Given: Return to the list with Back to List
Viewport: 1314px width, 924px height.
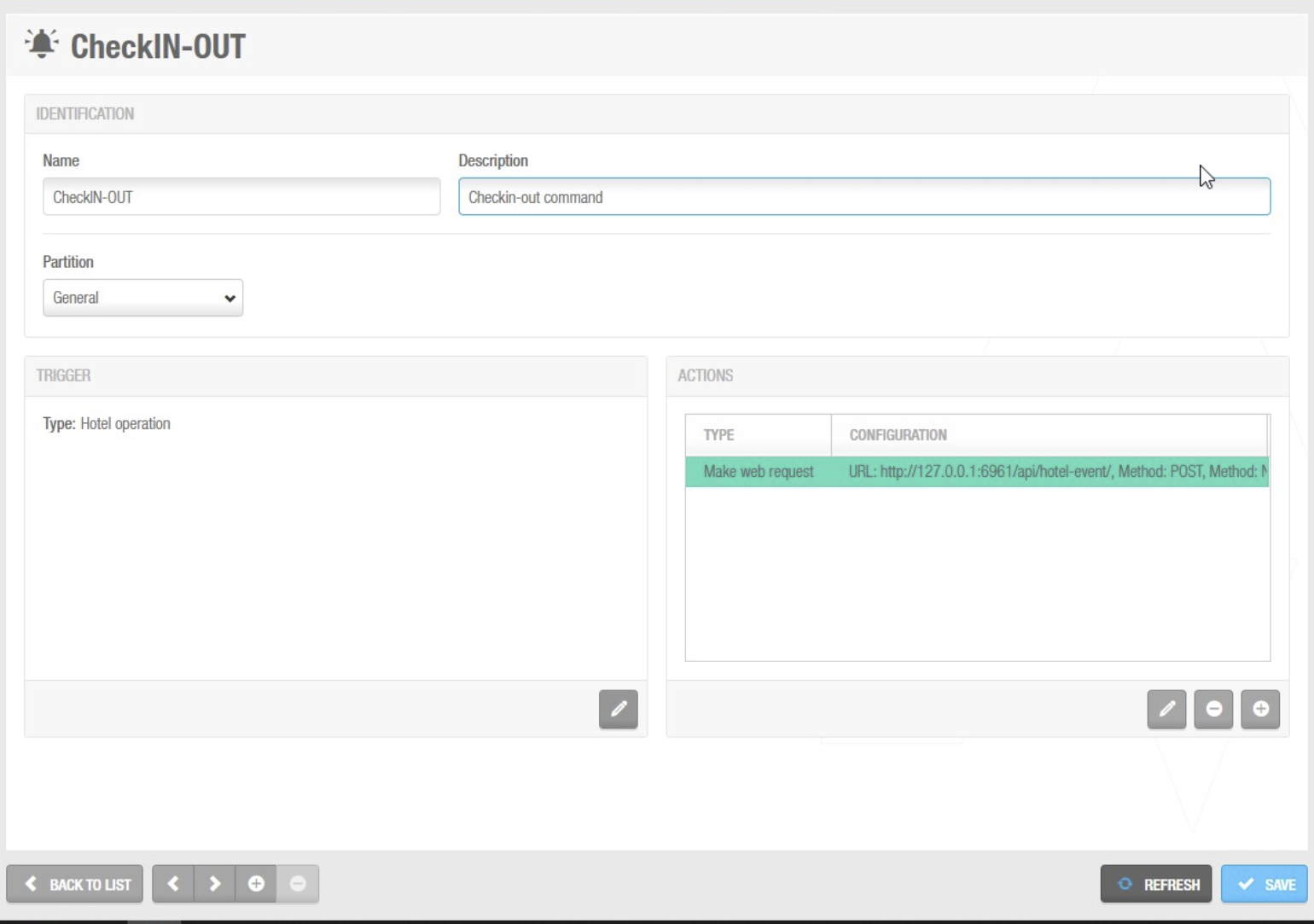Looking at the screenshot, I should 75,884.
